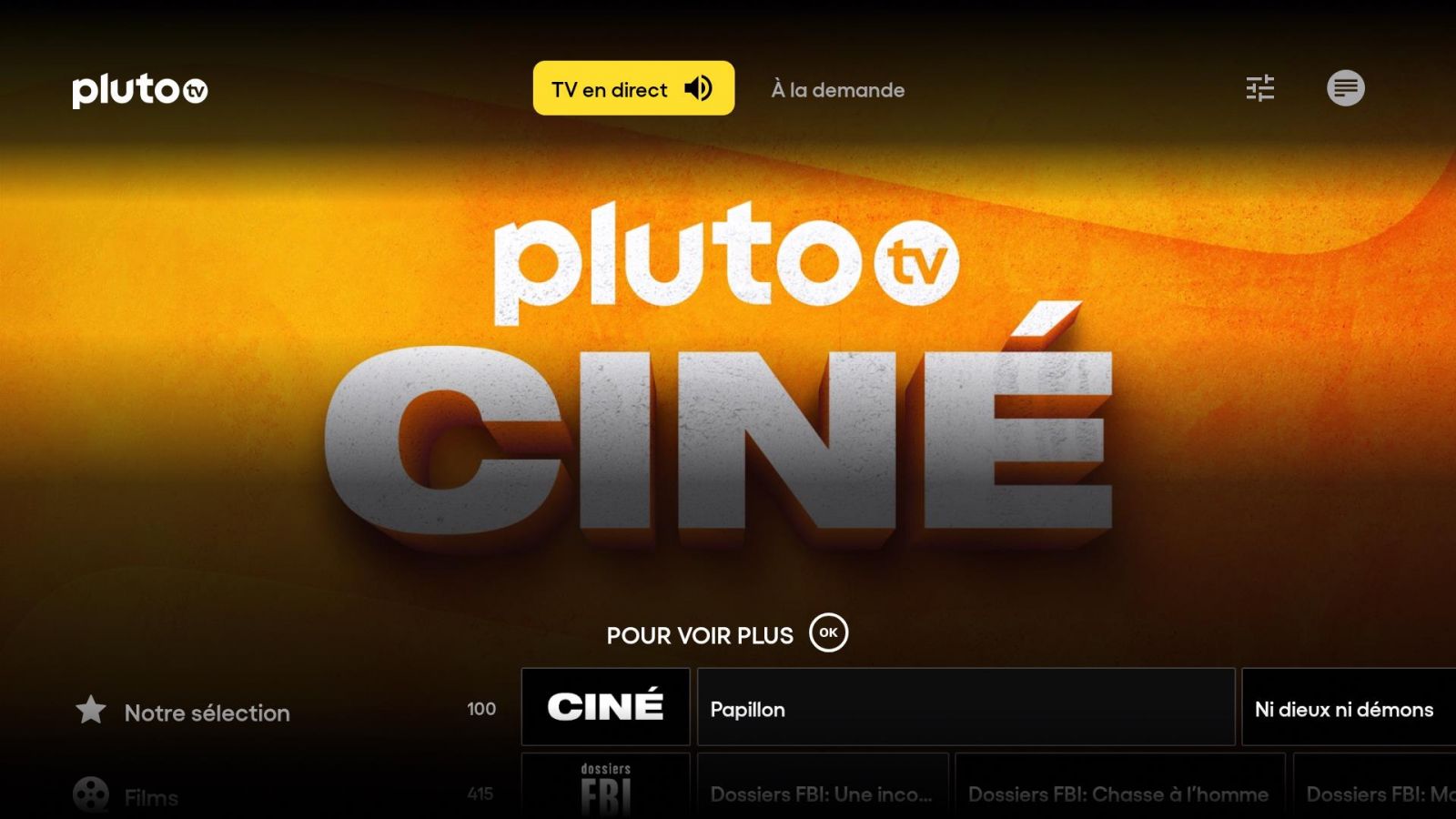The height and width of the screenshot is (819, 1456).
Task: Mute audio via speaker icon
Action: tap(699, 88)
